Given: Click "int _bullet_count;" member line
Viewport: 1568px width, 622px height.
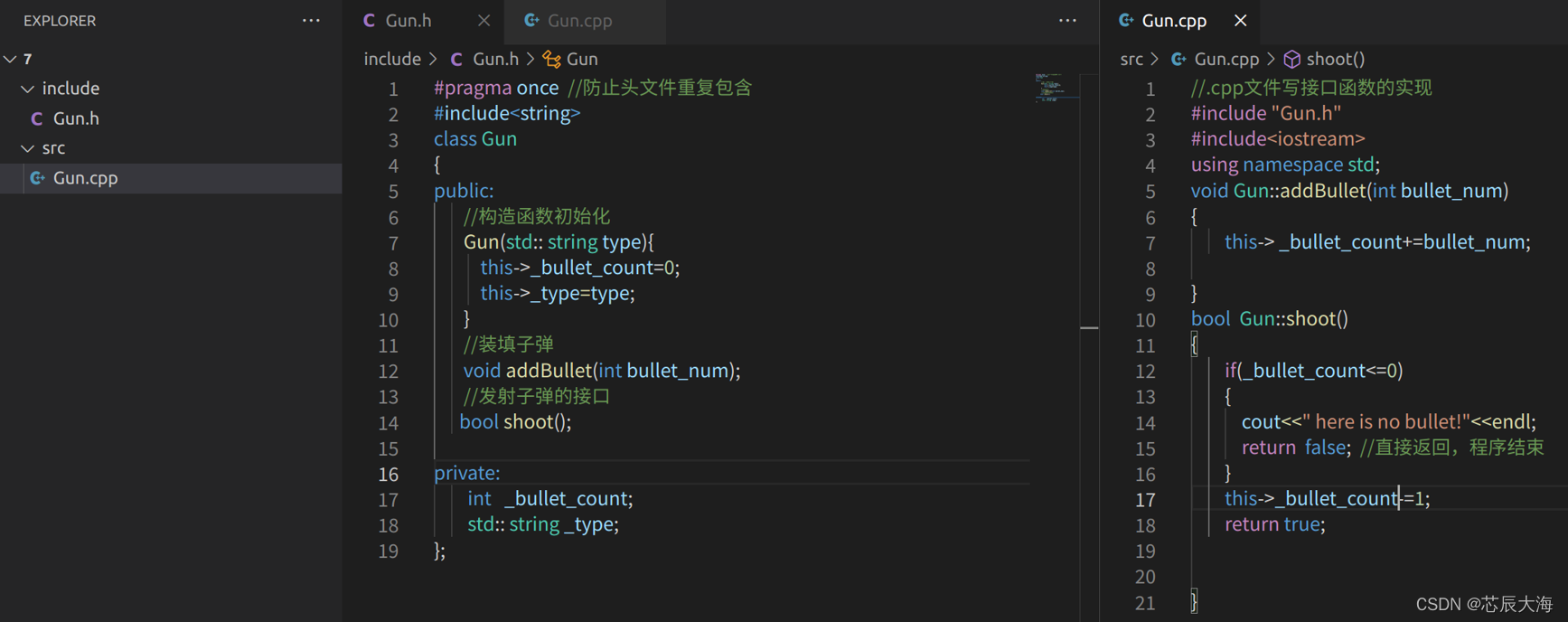Looking at the screenshot, I should tap(550, 498).
